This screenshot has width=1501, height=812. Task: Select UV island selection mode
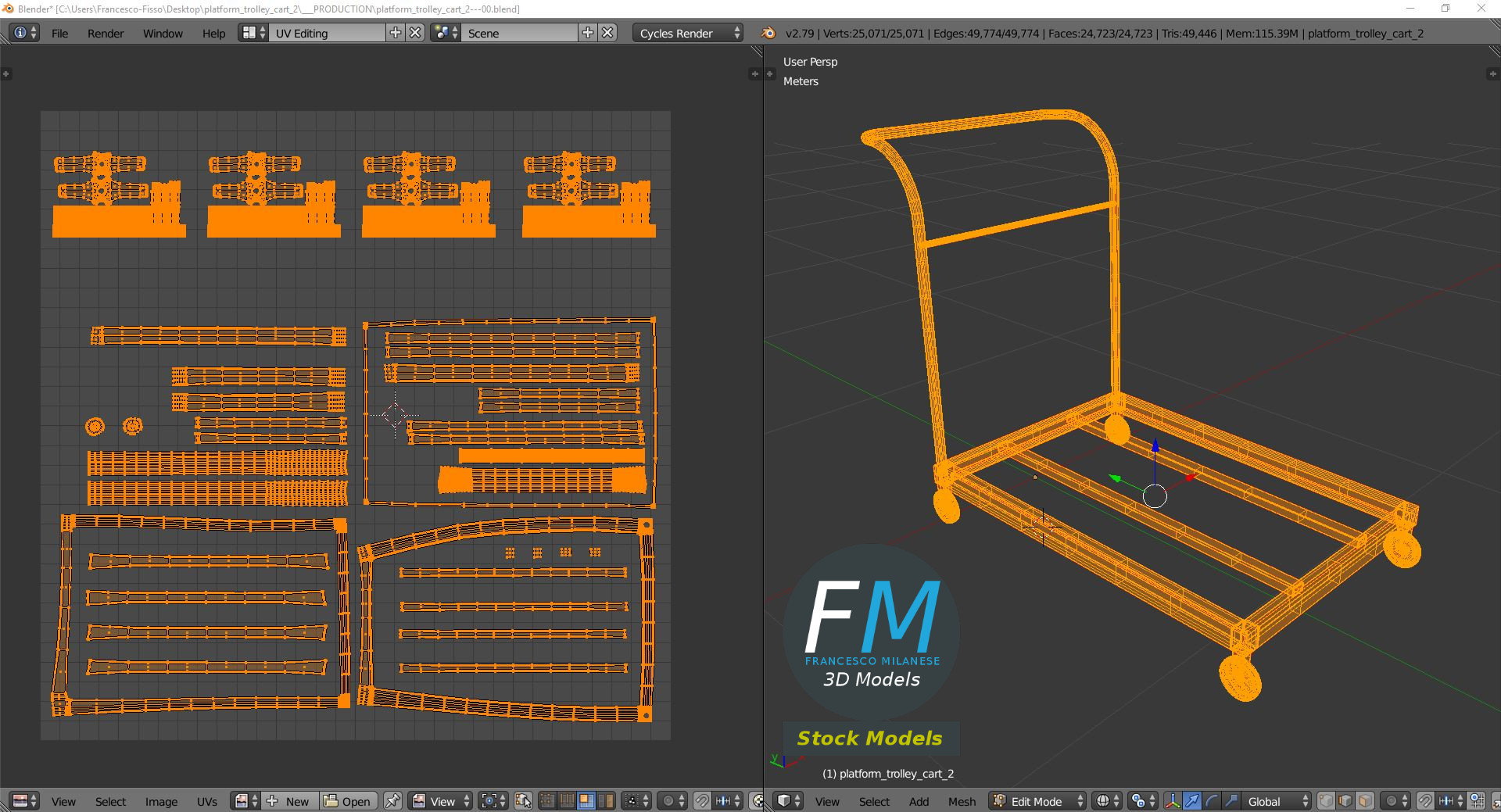click(605, 801)
